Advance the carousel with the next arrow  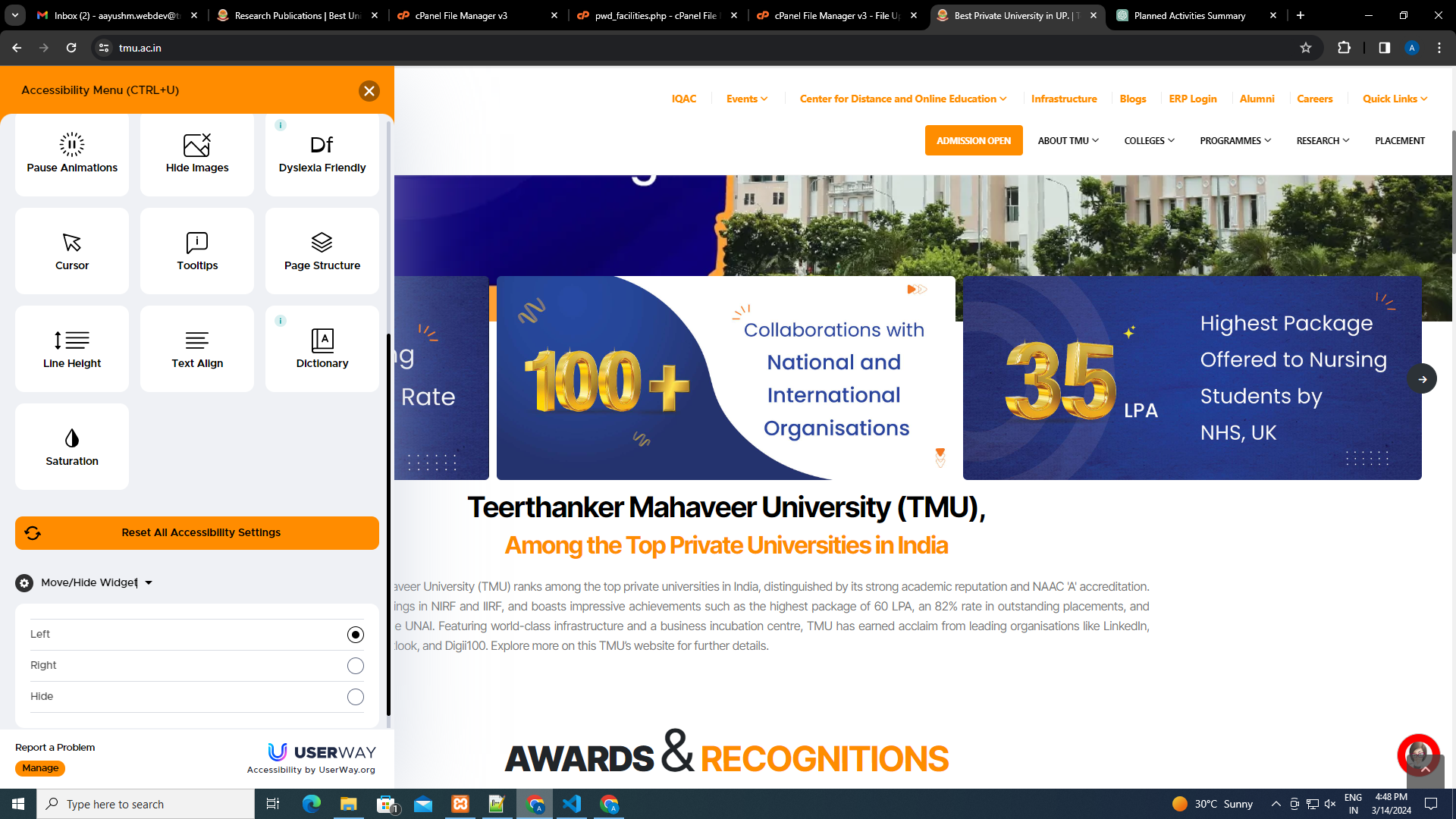[1423, 378]
